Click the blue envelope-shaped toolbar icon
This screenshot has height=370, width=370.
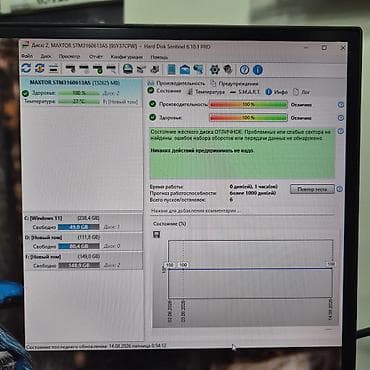point(185,70)
